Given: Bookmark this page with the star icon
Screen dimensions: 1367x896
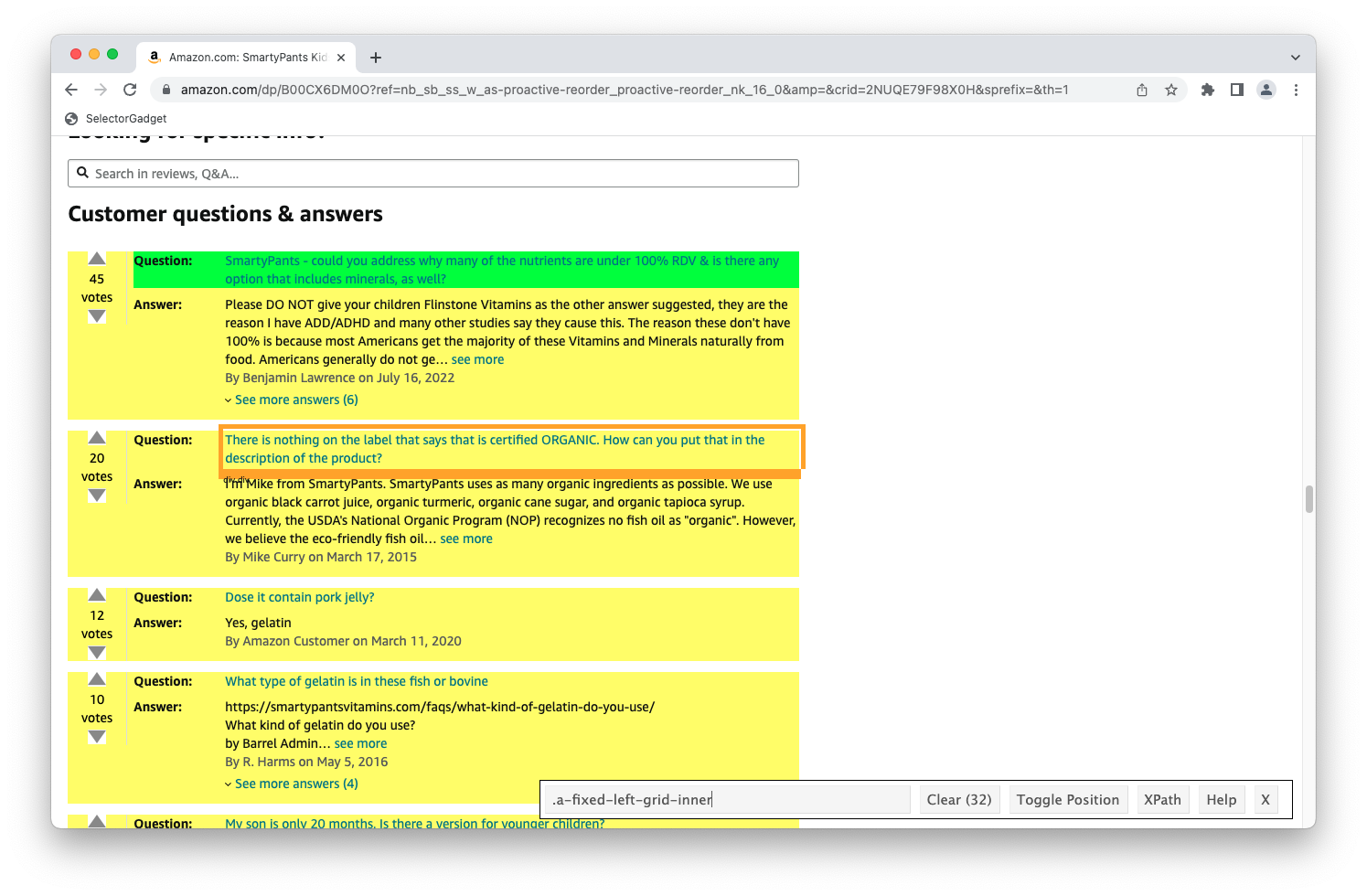Looking at the screenshot, I should pos(1170,90).
